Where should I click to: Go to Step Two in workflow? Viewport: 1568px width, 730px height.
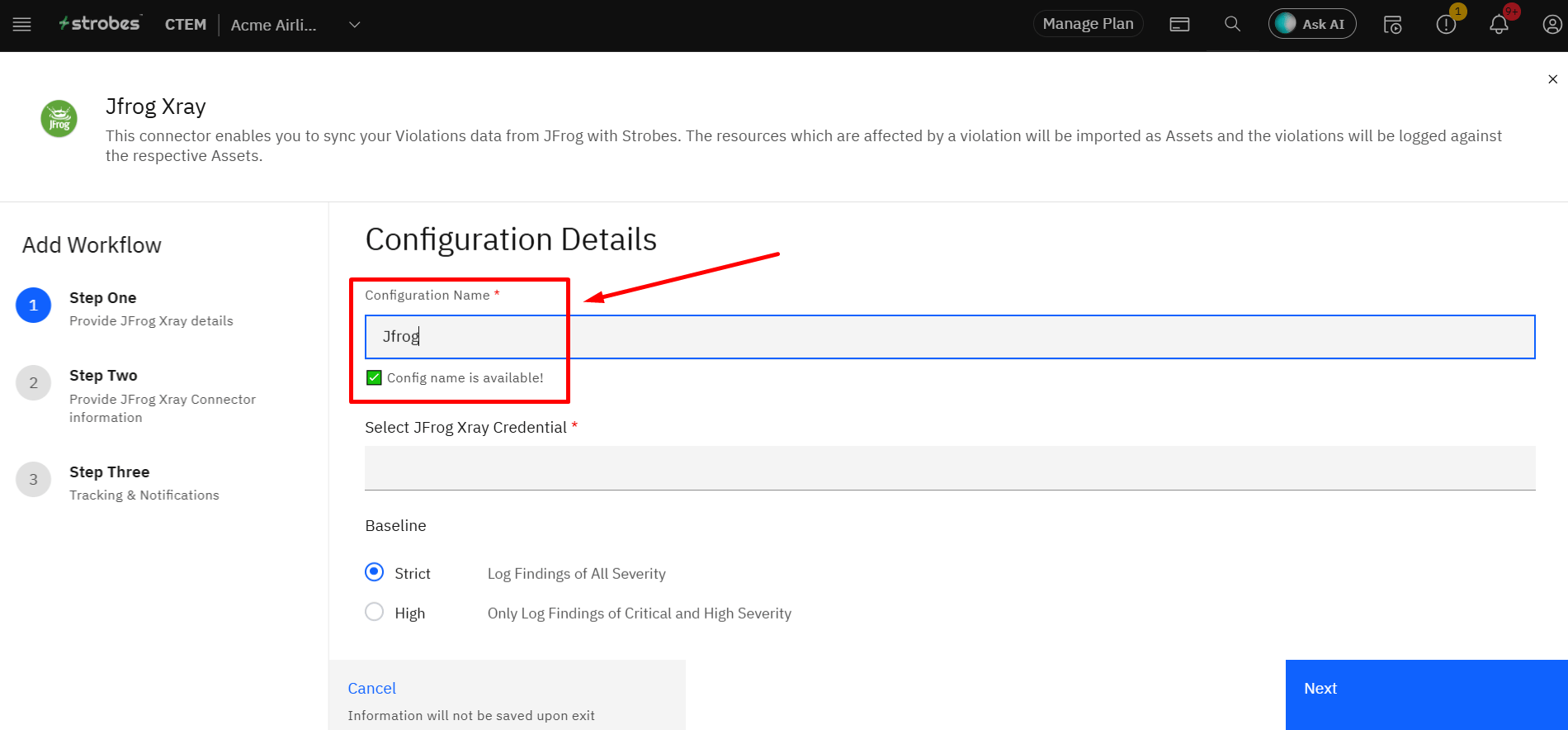click(163, 396)
